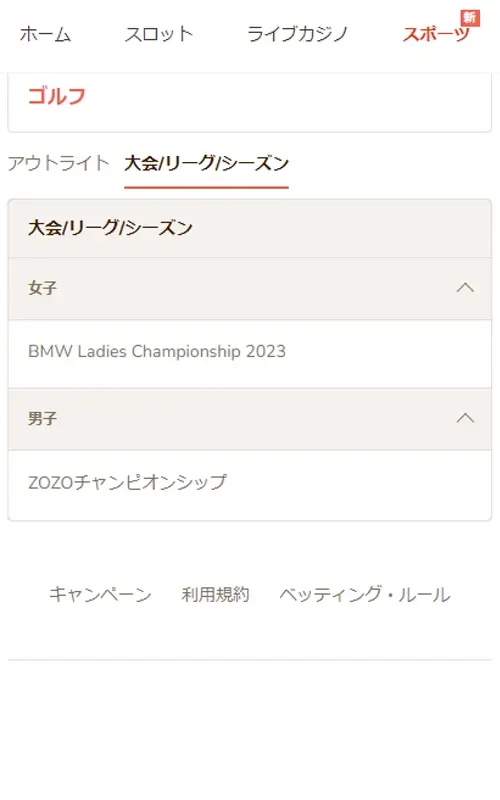
Task: Click the red underline of active tab
Action: point(207,187)
